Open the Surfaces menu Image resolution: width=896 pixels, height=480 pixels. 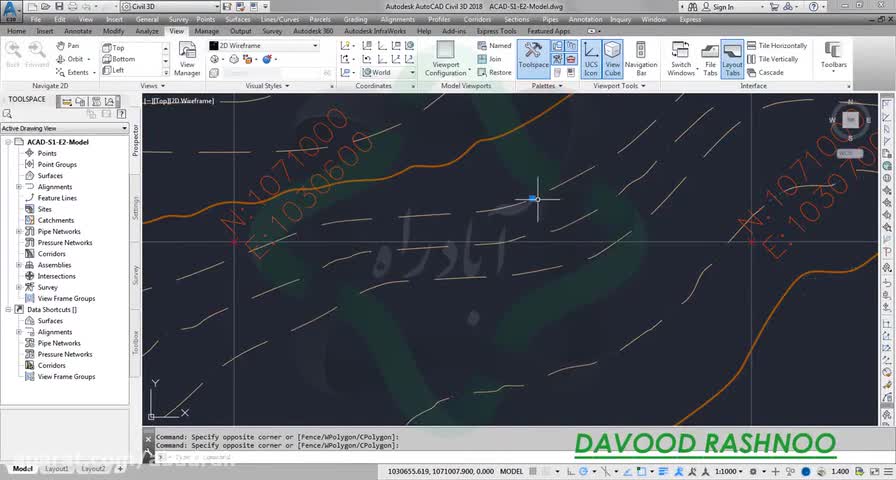[238, 19]
